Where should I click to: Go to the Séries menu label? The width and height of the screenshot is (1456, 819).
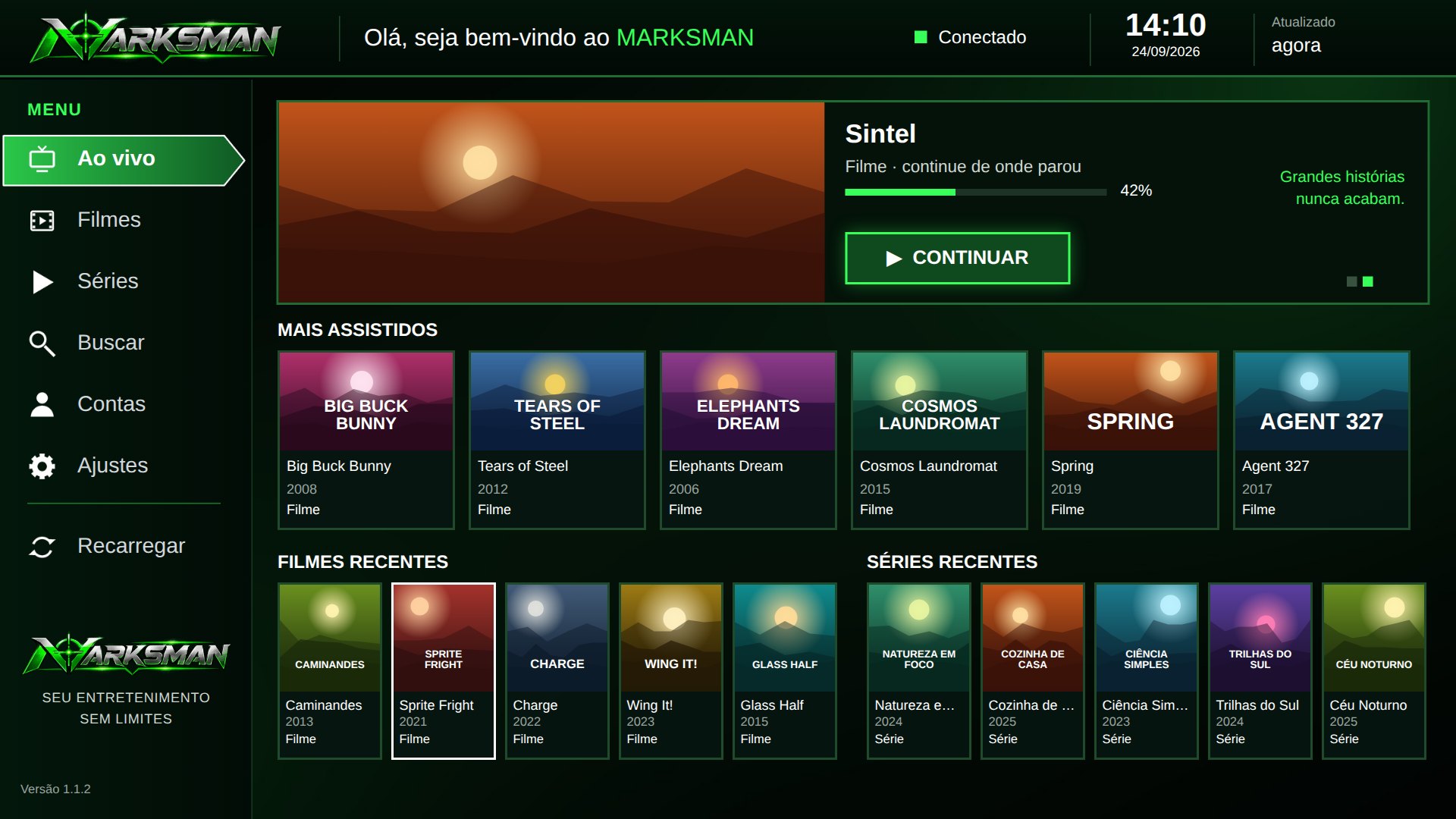(108, 281)
